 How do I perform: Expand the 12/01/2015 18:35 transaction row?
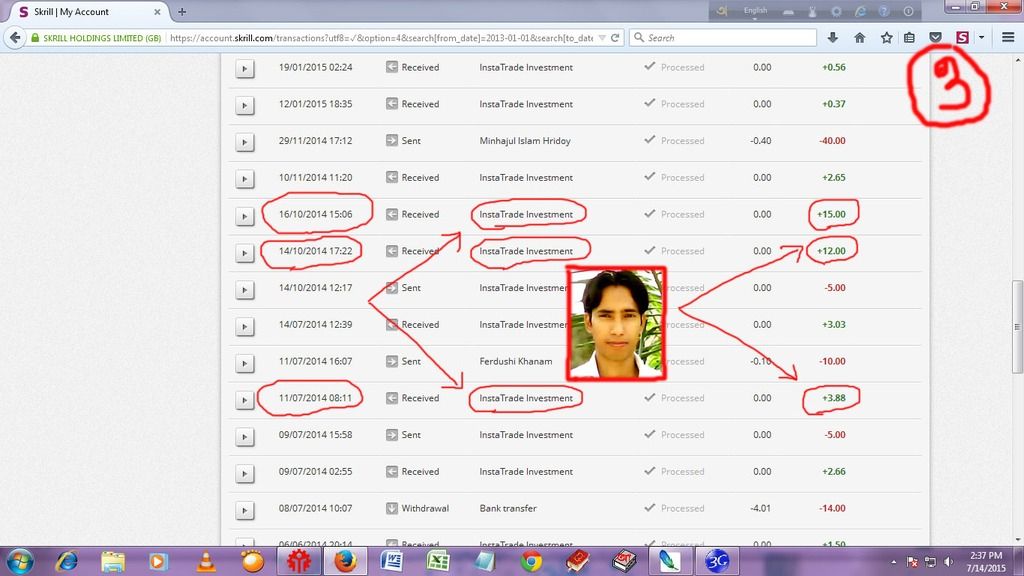tap(244, 104)
